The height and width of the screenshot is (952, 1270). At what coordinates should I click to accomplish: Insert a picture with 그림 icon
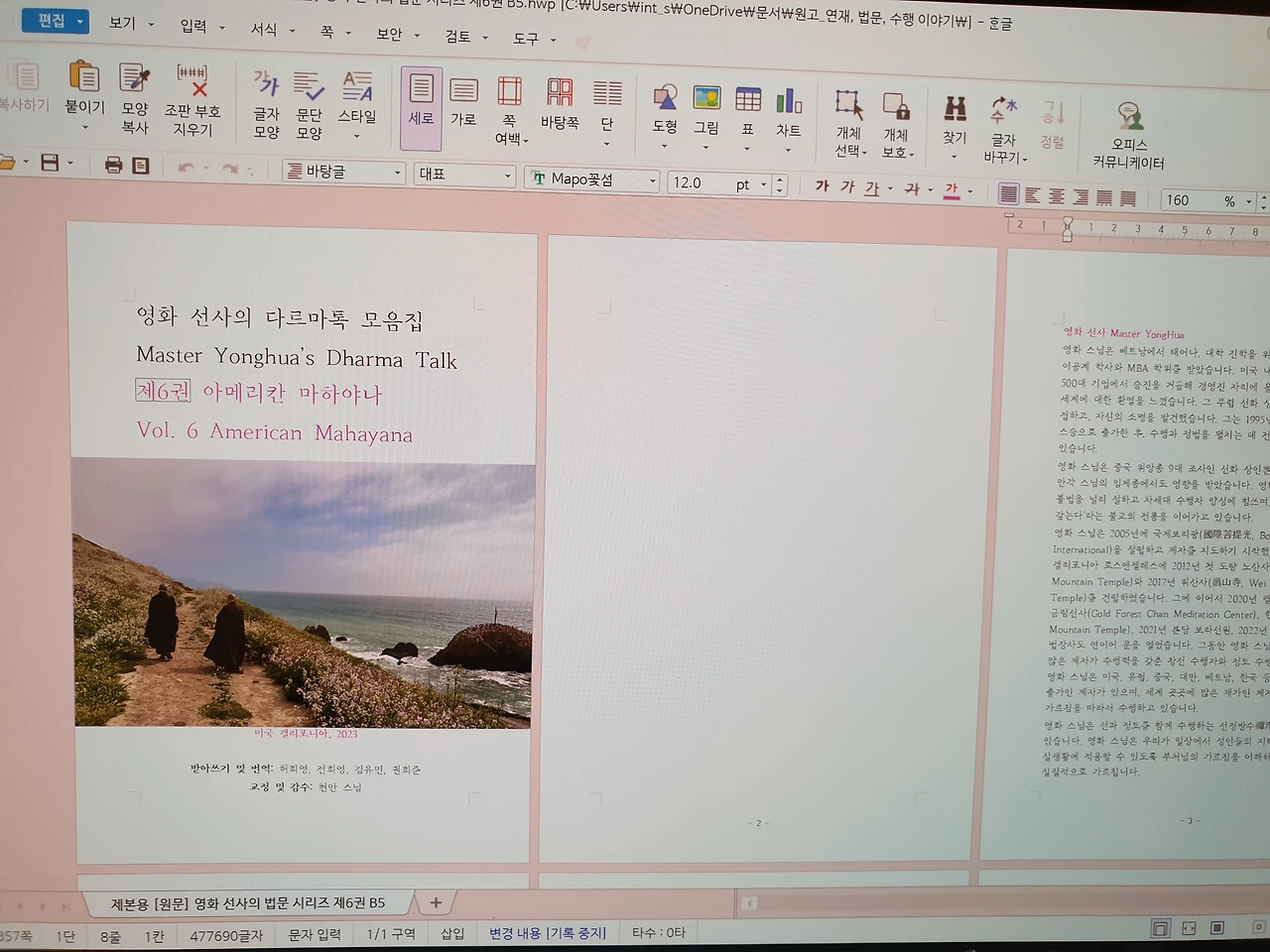click(x=706, y=97)
